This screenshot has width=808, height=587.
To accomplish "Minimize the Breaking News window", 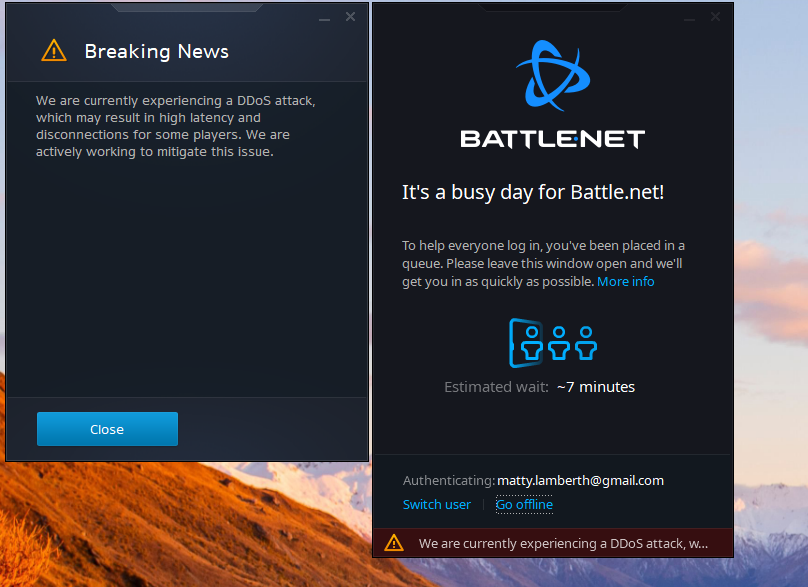I will click(324, 18).
